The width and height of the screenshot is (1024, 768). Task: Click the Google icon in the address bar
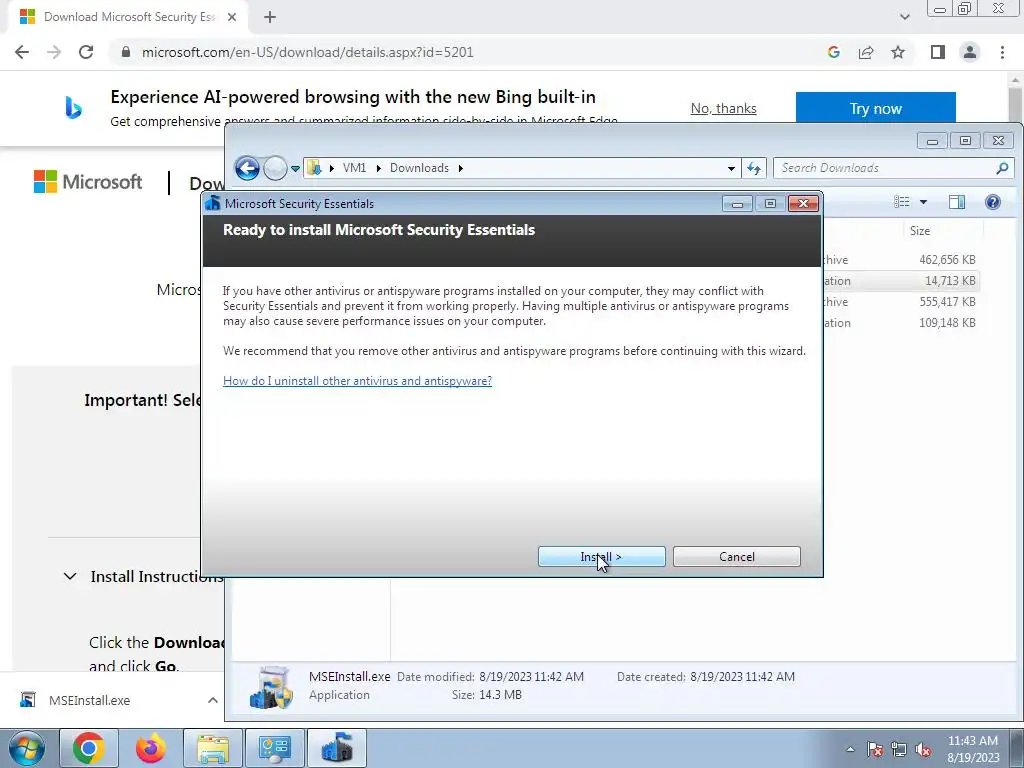pyautogui.click(x=833, y=52)
